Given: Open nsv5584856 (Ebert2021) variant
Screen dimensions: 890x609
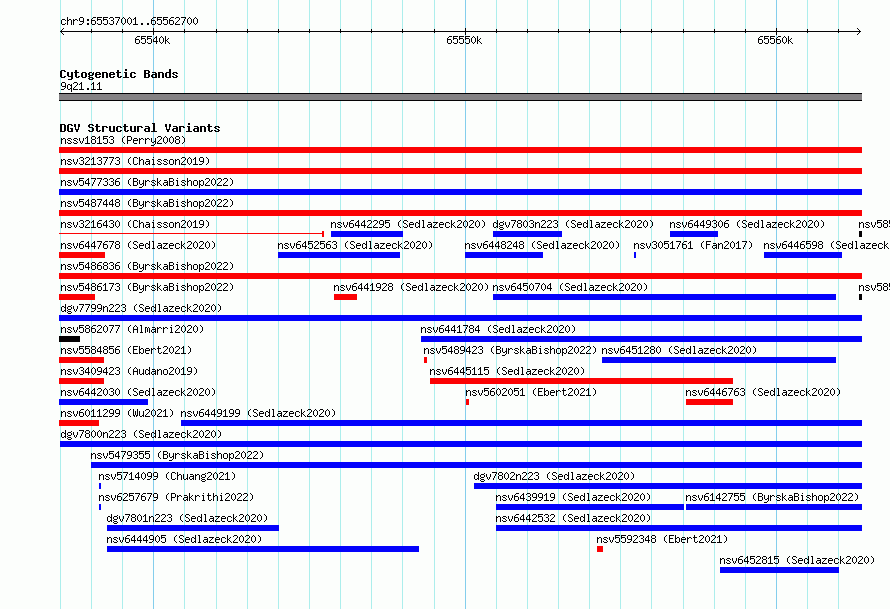Looking at the screenshot, I should 126,350.
